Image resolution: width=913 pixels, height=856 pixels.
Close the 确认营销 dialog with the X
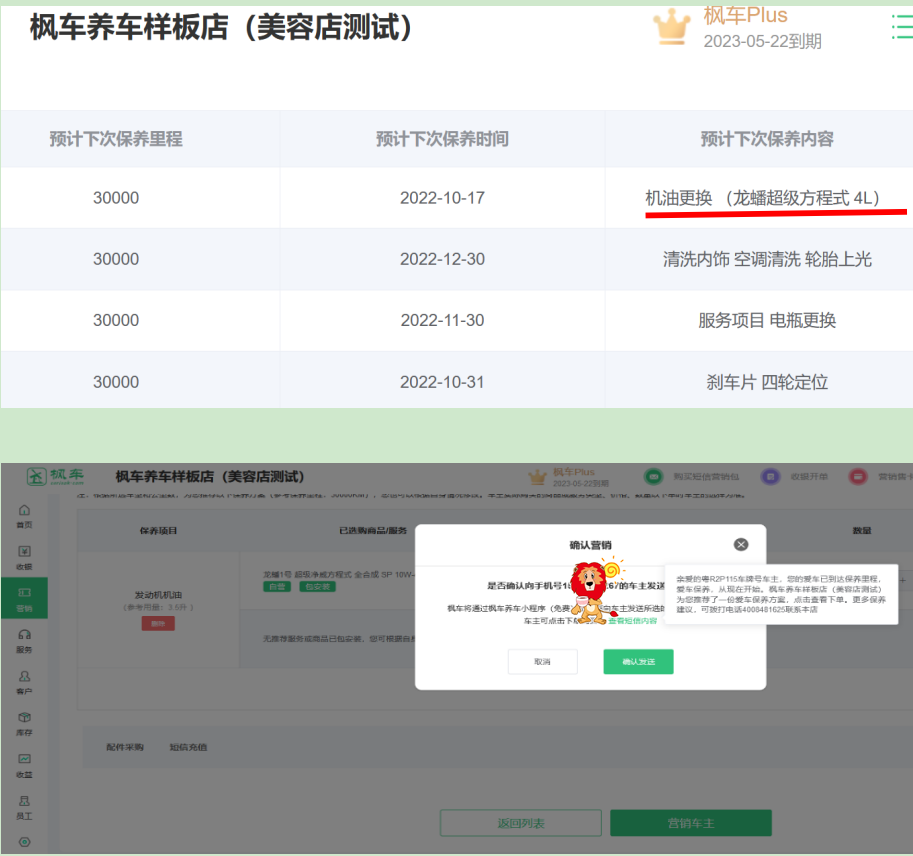[741, 544]
